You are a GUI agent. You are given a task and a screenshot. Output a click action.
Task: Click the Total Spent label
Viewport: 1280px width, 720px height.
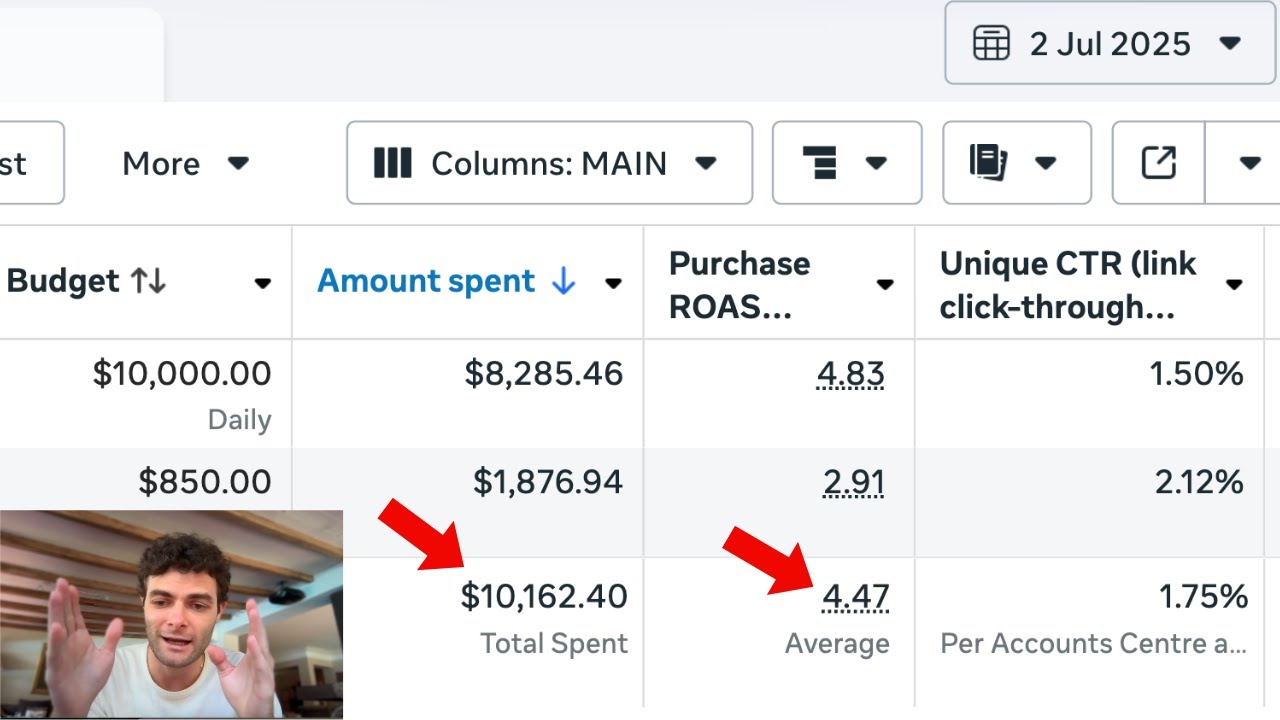554,644
